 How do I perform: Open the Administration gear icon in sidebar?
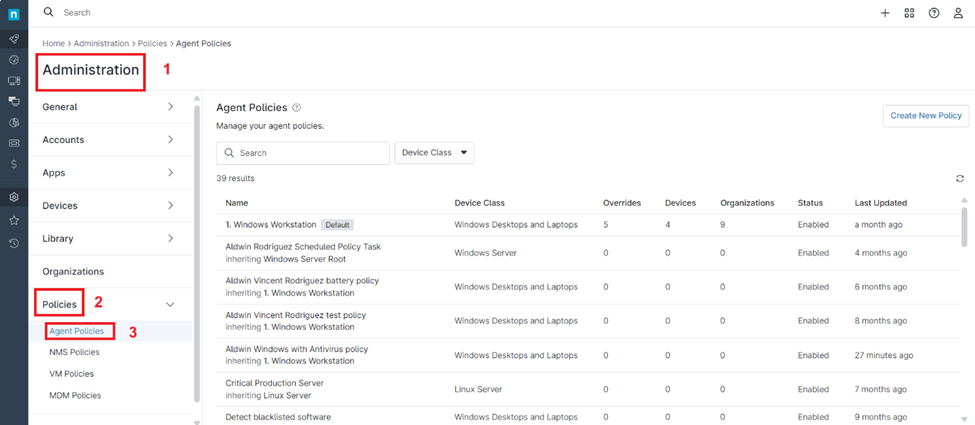(x=14, y=197)
